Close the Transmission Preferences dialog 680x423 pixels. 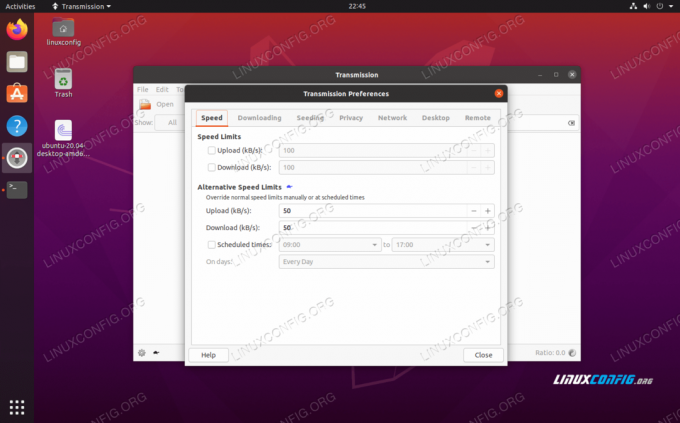(x=499, y=93)
